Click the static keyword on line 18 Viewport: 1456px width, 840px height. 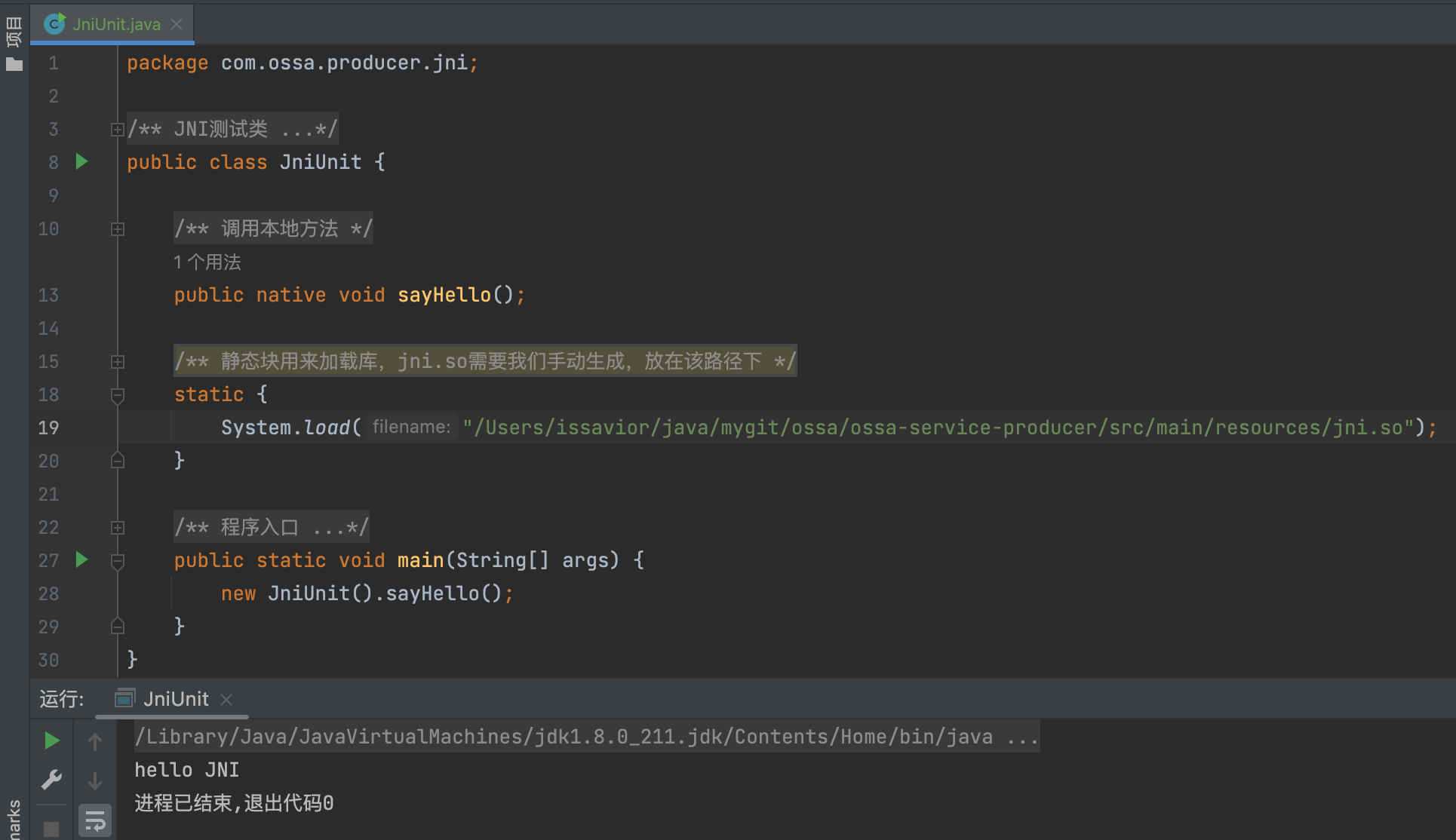pos(209,394)
